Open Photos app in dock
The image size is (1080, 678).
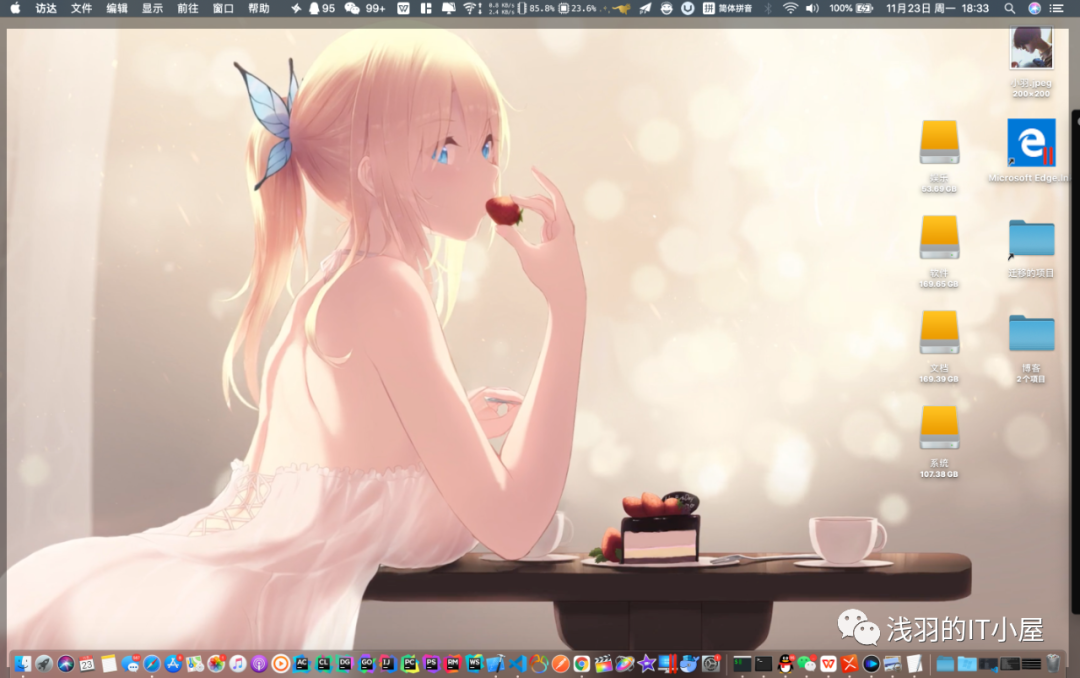pyautogui.click(x=216, y=664)
